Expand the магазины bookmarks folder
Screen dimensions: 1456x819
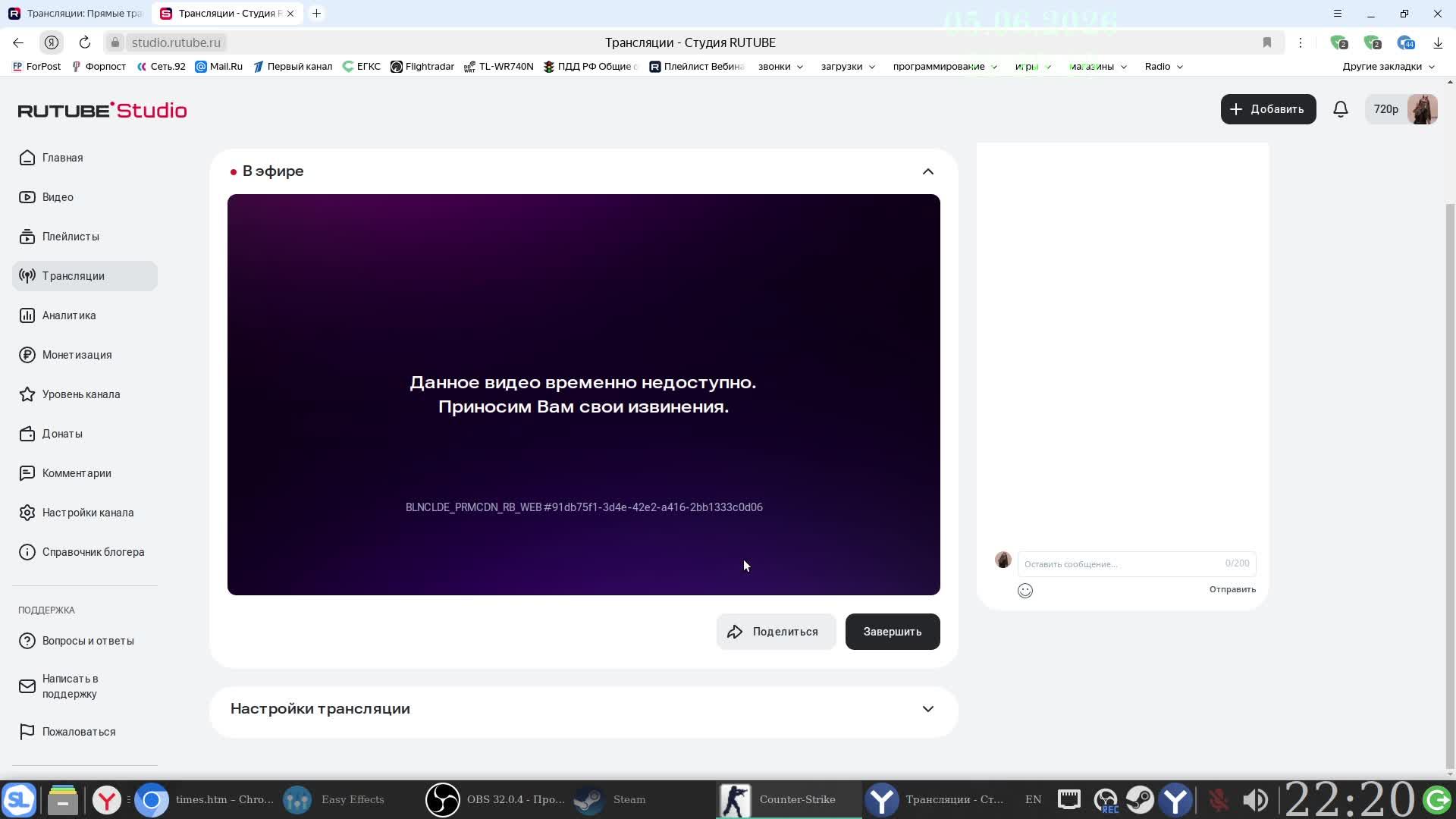click(x=1098, y=67)
